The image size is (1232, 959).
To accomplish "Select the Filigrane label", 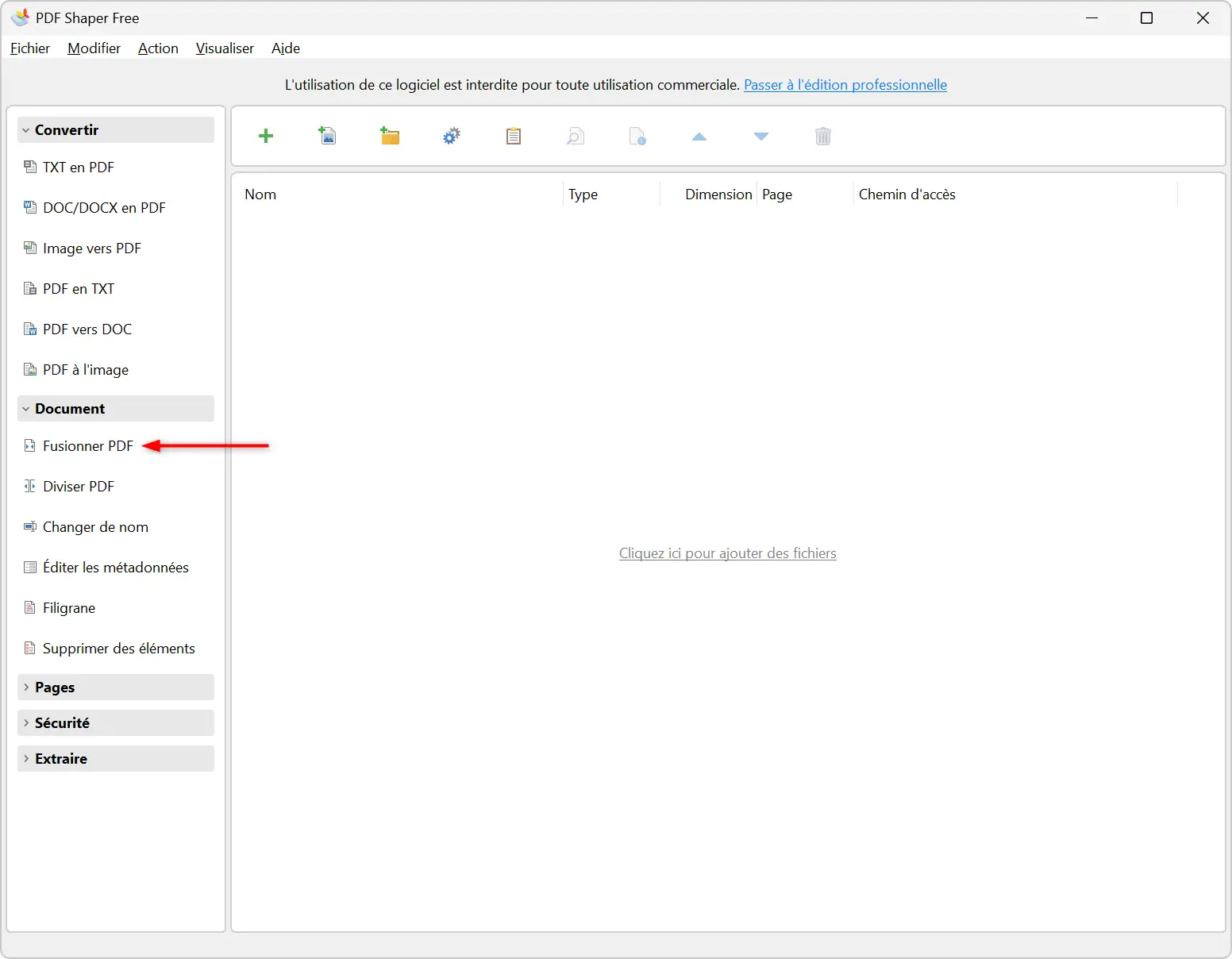I will coord(69,607).
